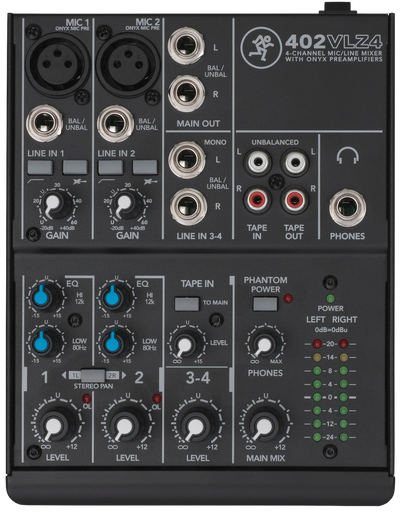Click the Line In 3-4 mono left jack
400x515 pixels.
pyautogui.click(x=187, y=160)
